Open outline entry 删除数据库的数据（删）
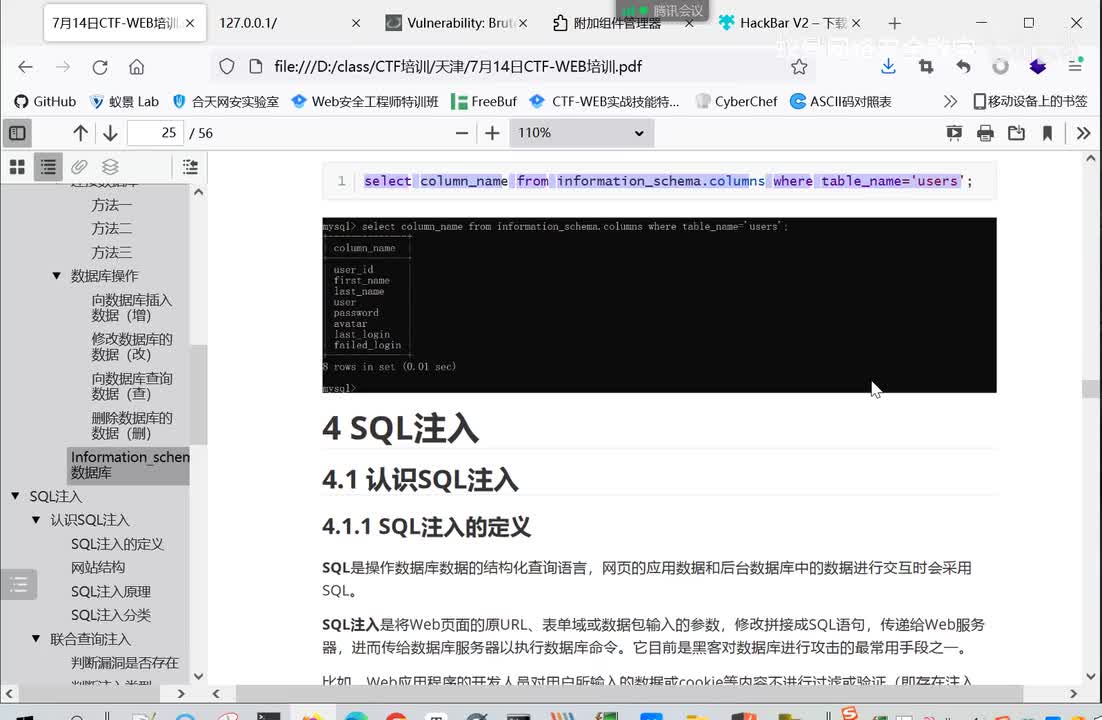 [x=131, y=425]
